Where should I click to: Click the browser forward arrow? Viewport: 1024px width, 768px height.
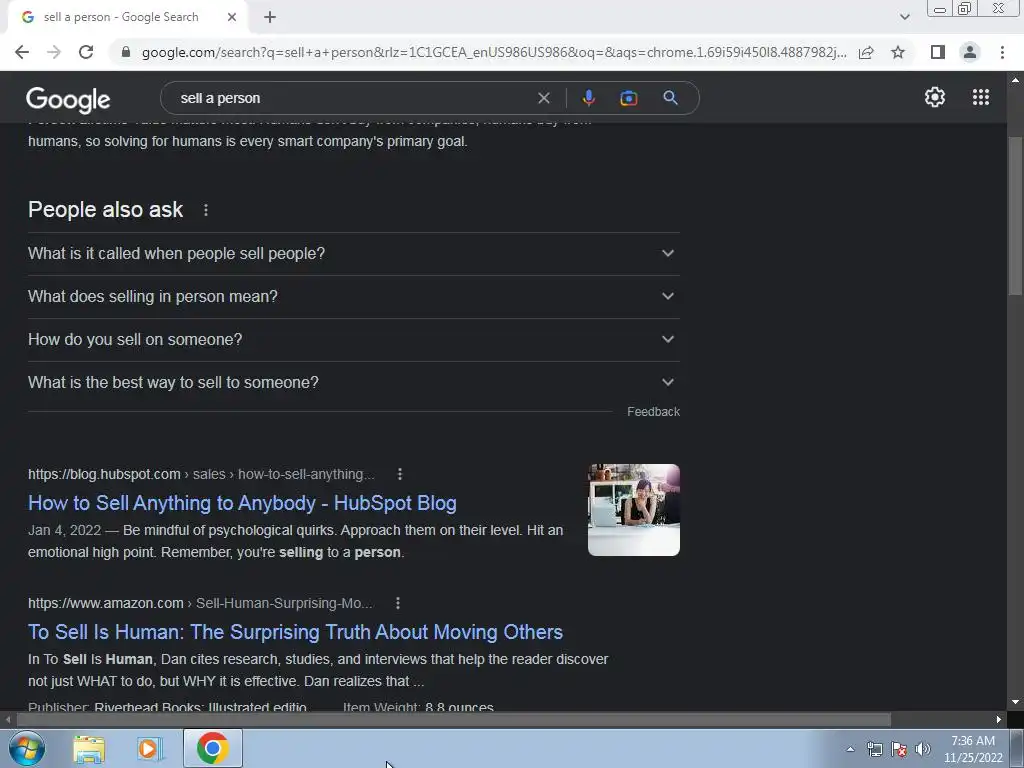point(54,52)
